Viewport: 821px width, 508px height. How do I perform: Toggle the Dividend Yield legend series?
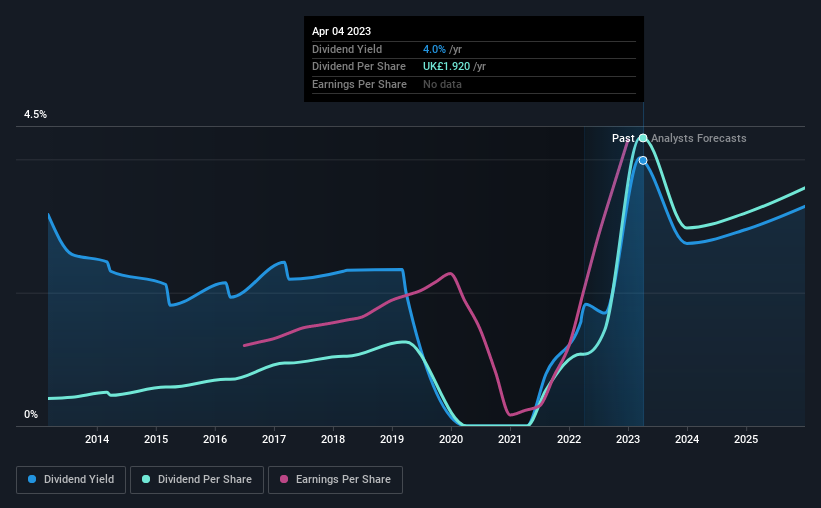[71, 480]
